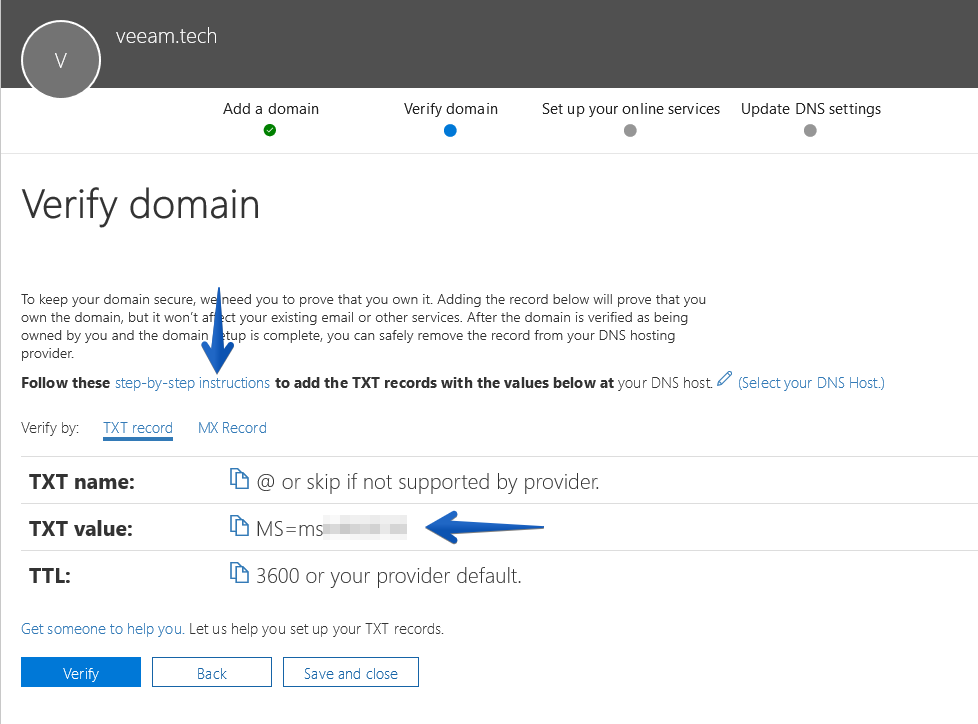Click the blue Verify button
Viewport: 978px width, 724px height.
tap(81, 672)
